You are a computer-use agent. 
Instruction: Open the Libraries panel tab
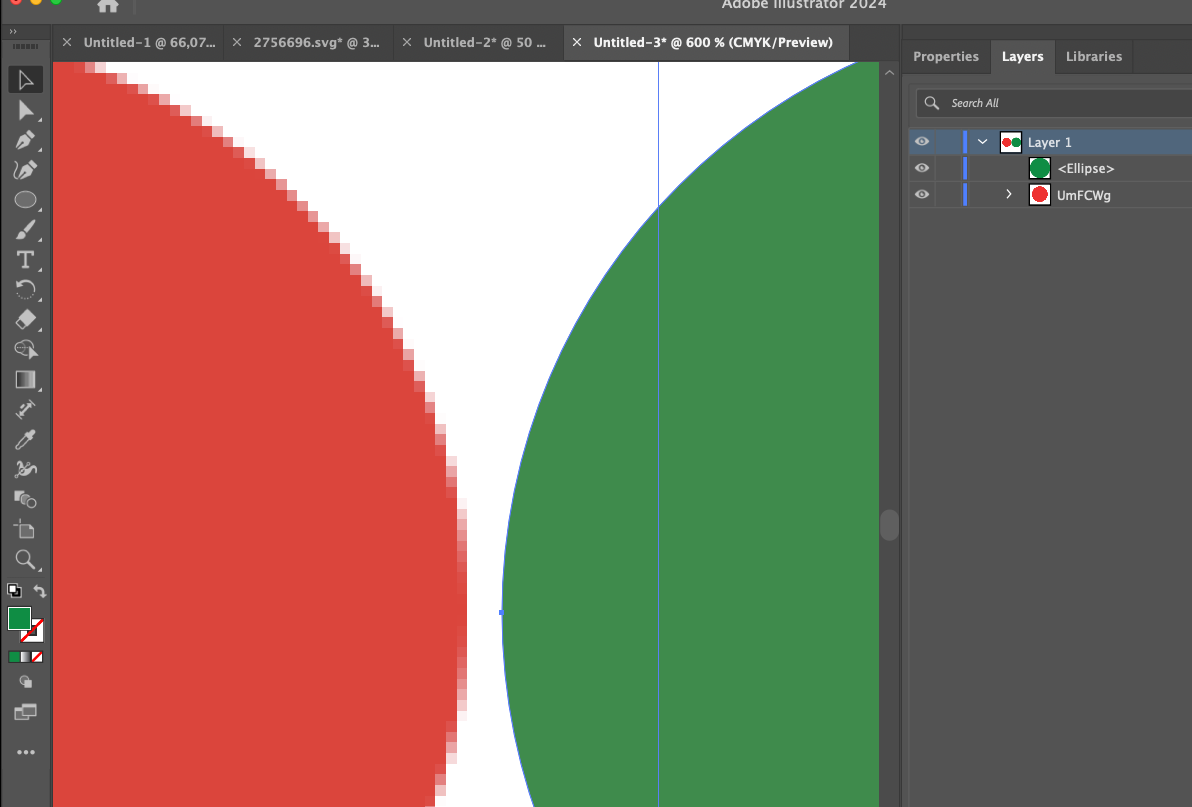[1094, 56]
